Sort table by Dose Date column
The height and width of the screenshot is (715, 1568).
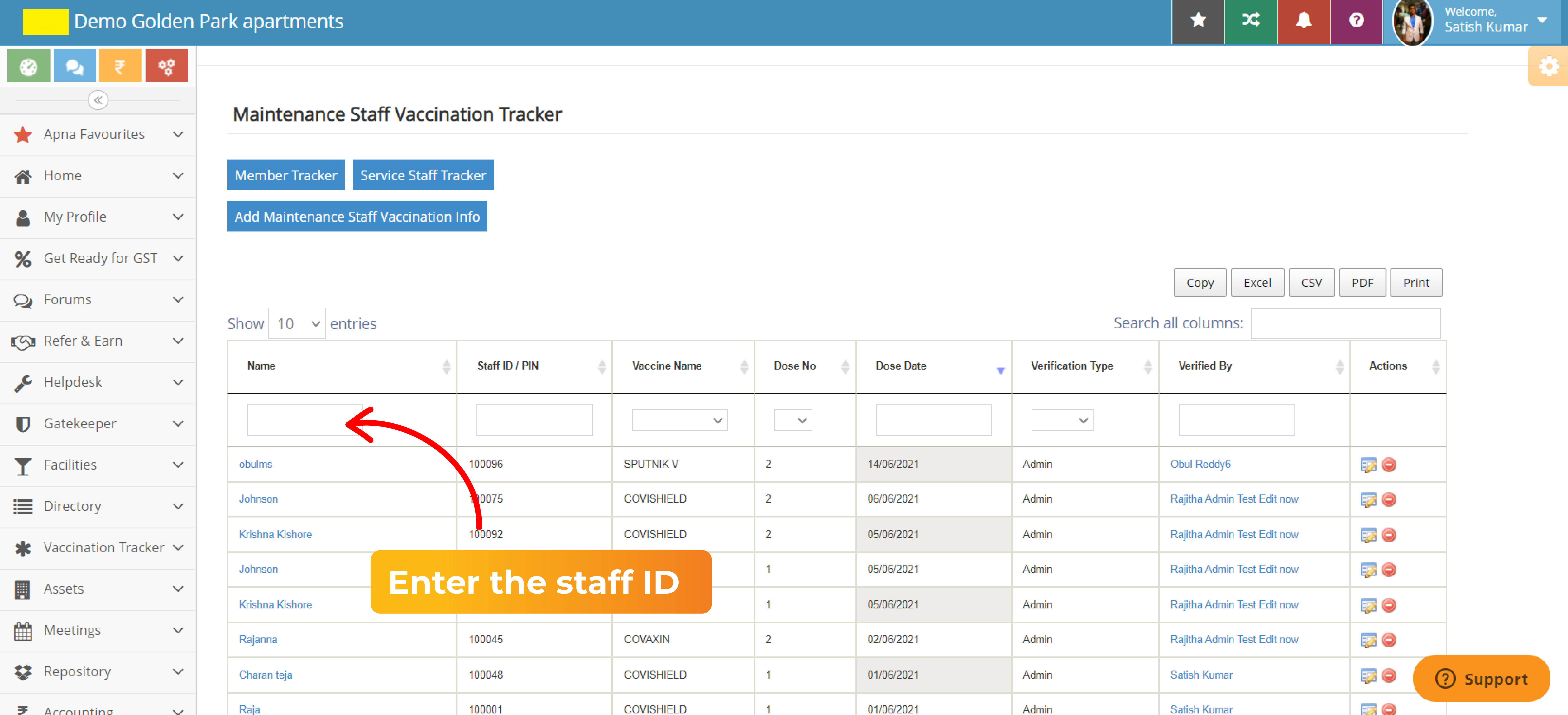click(x=934, y=366)
